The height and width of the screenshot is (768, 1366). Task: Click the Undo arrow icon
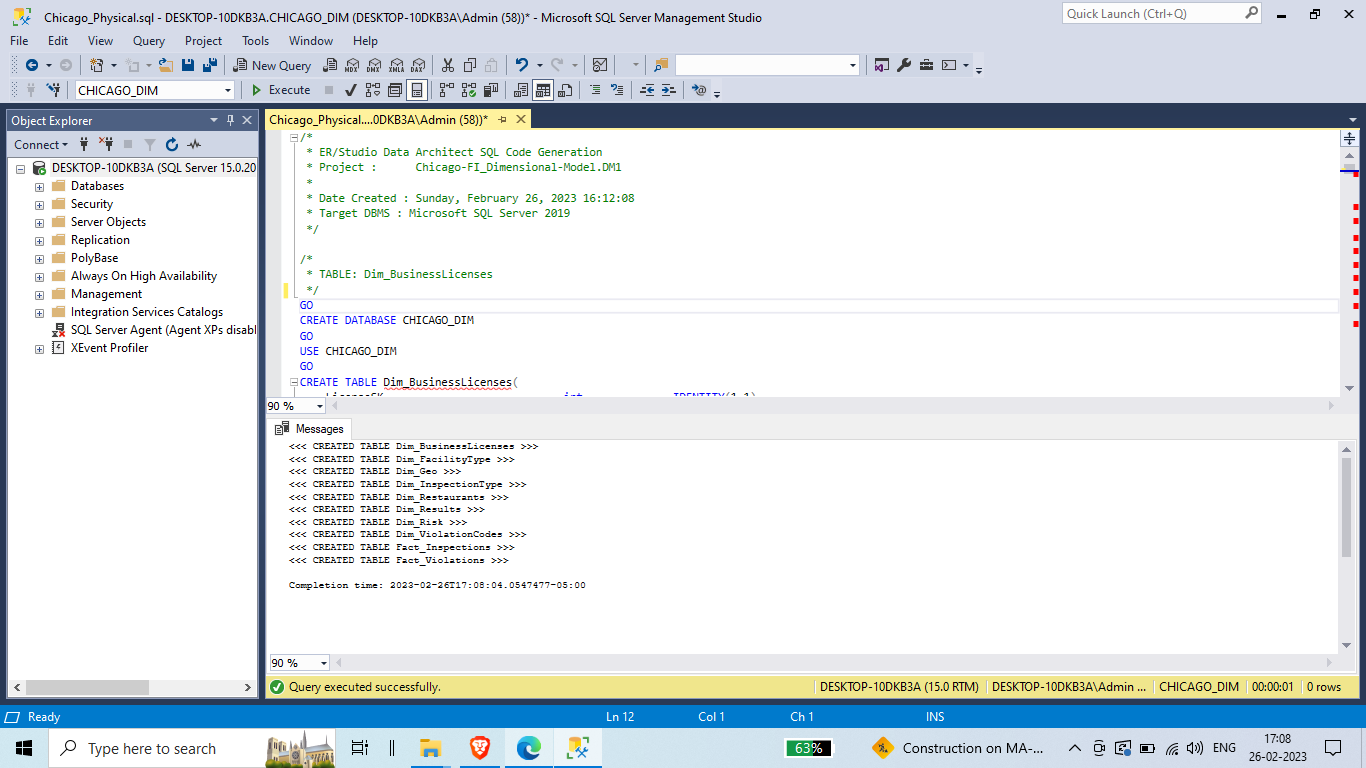pyautogui.click(x=521, y=65)
